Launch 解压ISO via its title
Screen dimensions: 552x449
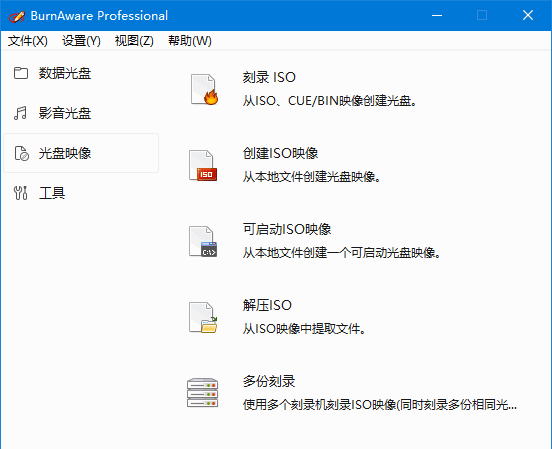(x=267, y=305)
